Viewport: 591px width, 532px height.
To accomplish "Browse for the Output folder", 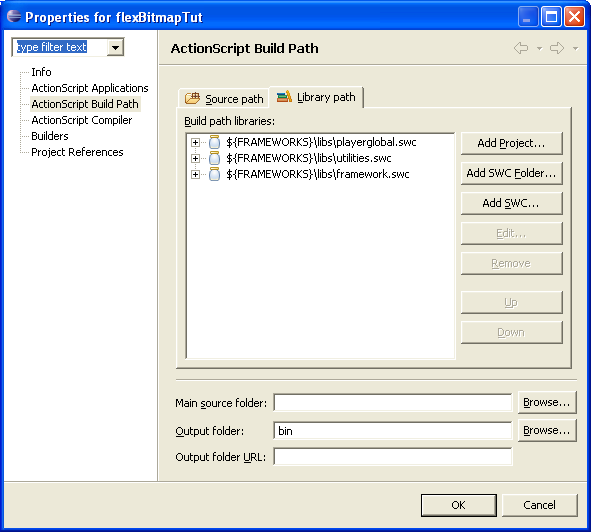I will click(x=547, y=430).
